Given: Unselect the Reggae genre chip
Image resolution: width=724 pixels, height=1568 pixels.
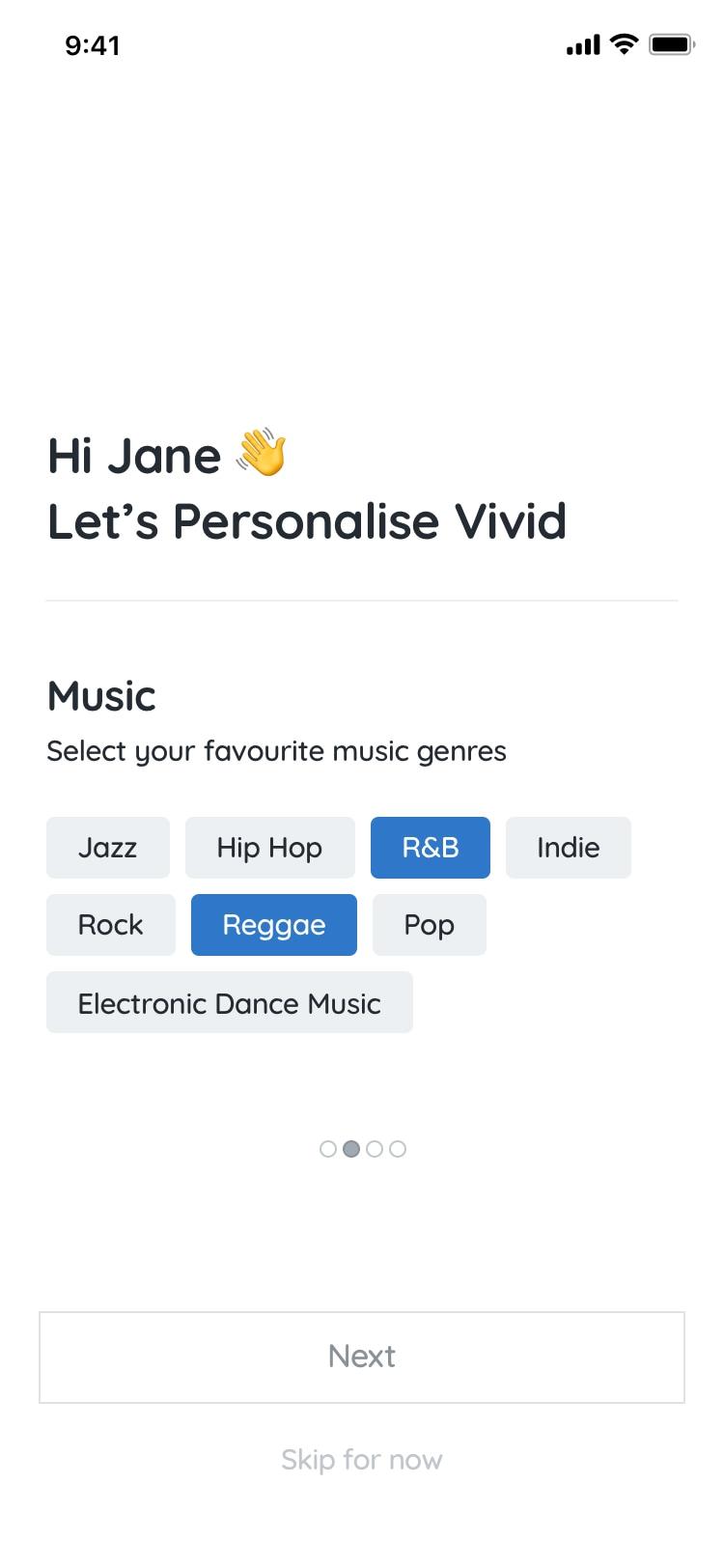Looking at the screenshot, I should 273,925.
